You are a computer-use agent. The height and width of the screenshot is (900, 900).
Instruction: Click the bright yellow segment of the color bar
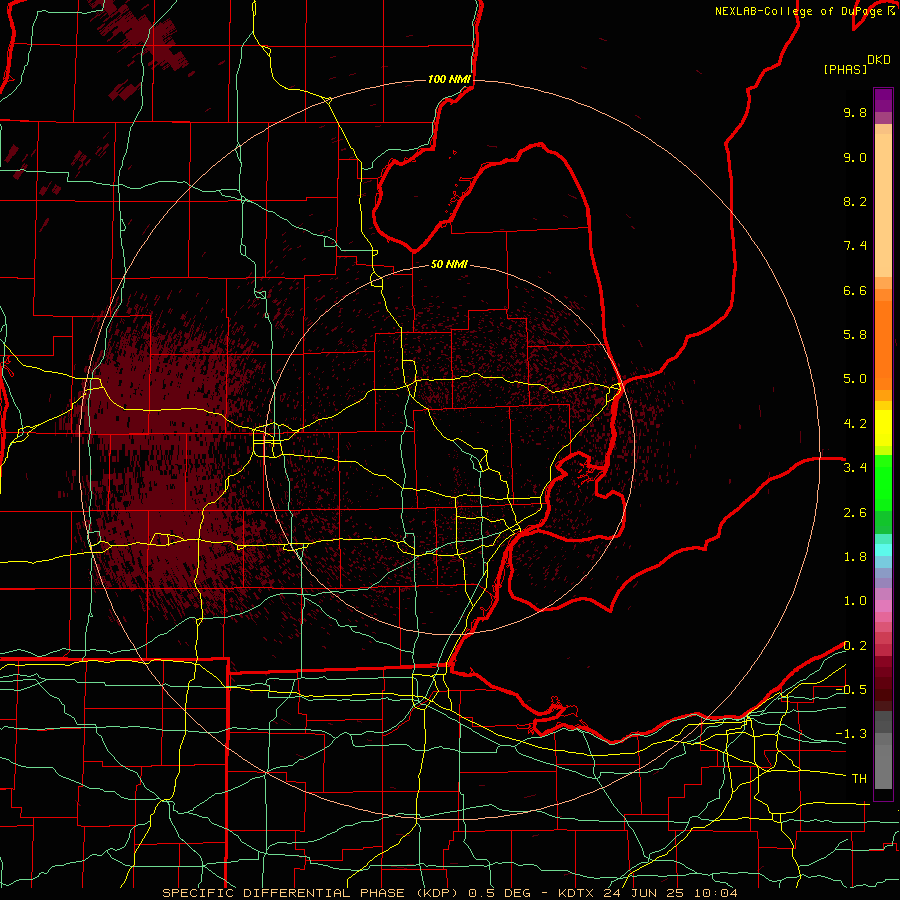tap(883, 428)
